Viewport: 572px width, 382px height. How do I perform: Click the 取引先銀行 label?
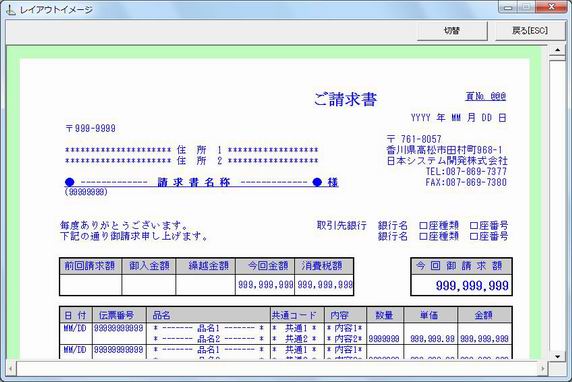341,225
